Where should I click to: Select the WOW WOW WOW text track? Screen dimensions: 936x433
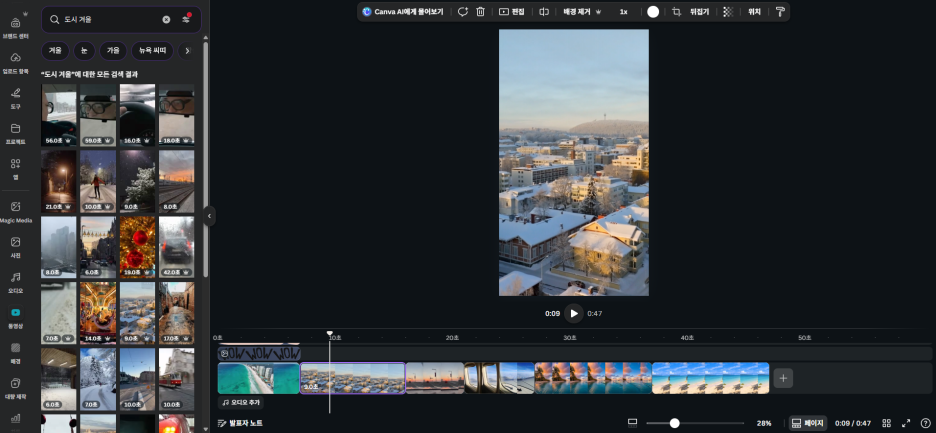tap(259, 353)
